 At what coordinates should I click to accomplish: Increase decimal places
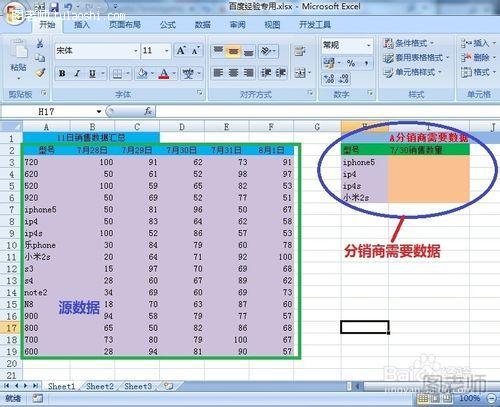329,79
